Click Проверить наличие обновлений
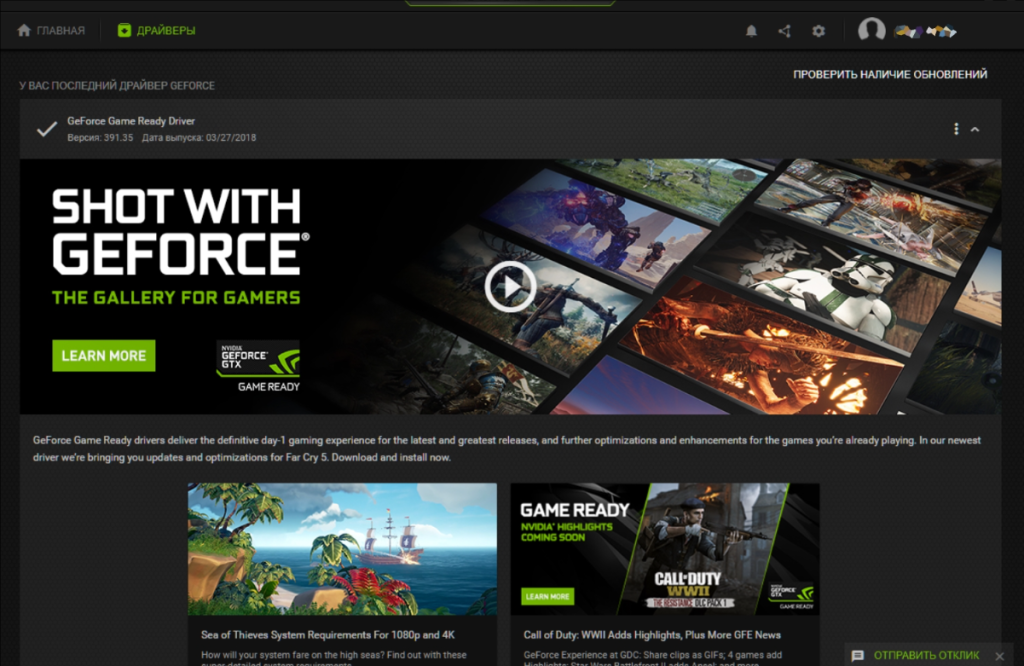Viewport: 1024px width, 666px height. click(889, 74)
